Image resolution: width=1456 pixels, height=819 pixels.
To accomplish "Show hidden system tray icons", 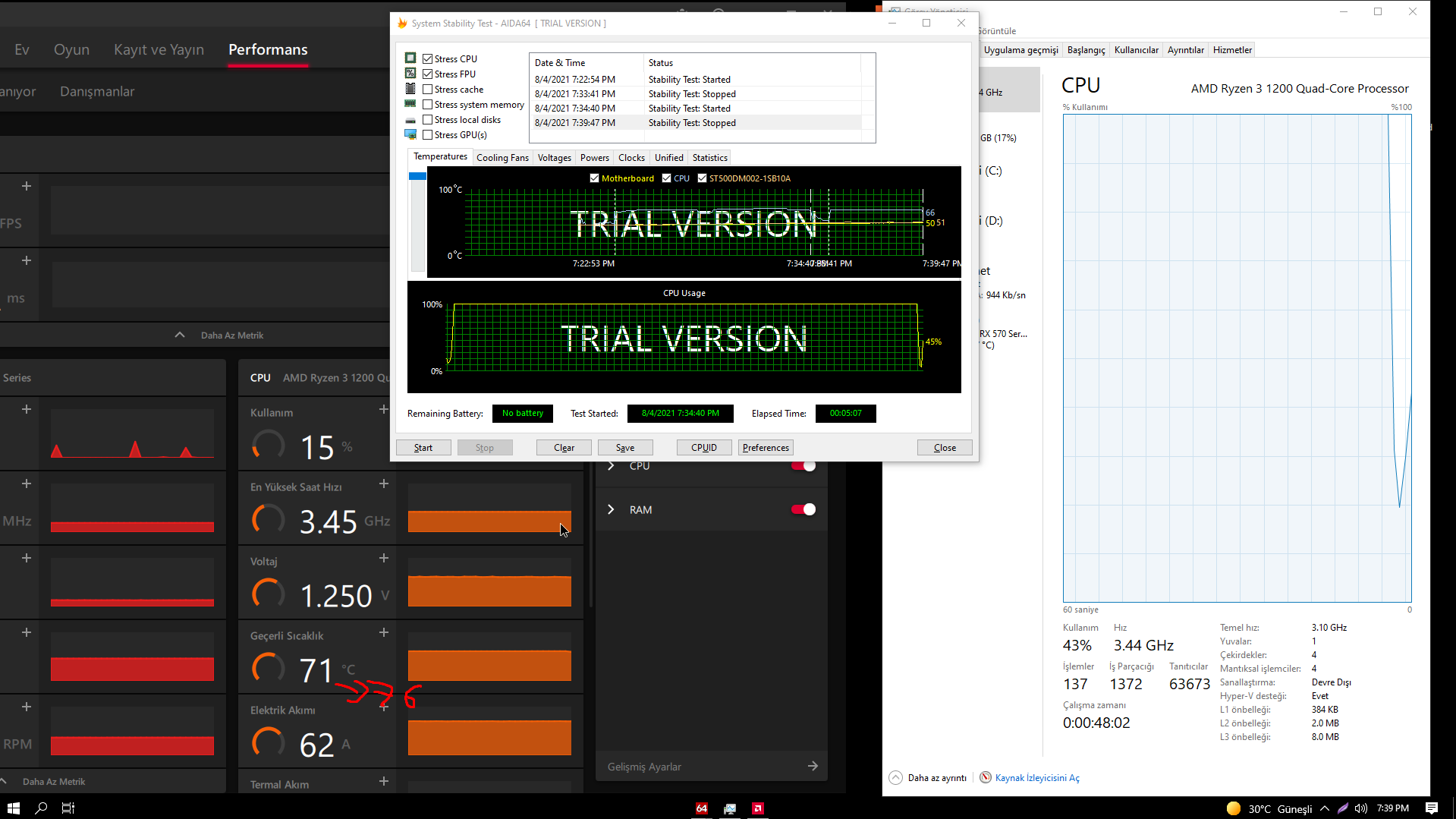I will tap(1325, 808).
